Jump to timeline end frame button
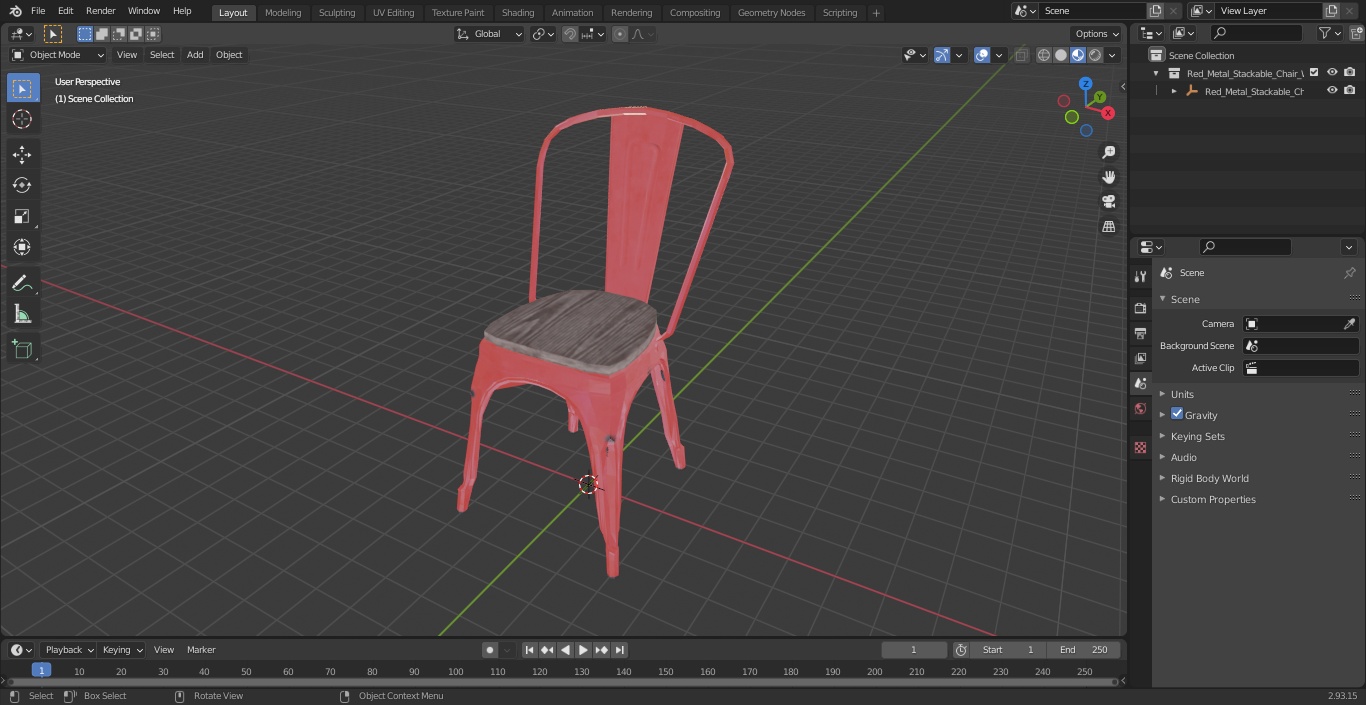Screen dimensions: 1366x705 click(x=620, y=650)
